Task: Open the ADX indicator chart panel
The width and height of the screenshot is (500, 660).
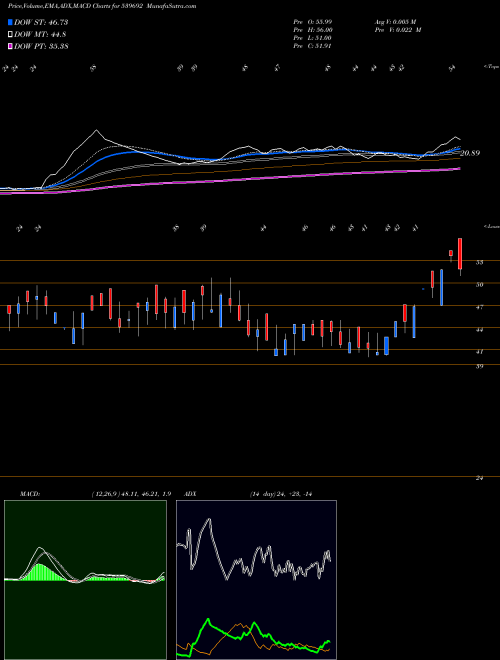Action: 256,580
